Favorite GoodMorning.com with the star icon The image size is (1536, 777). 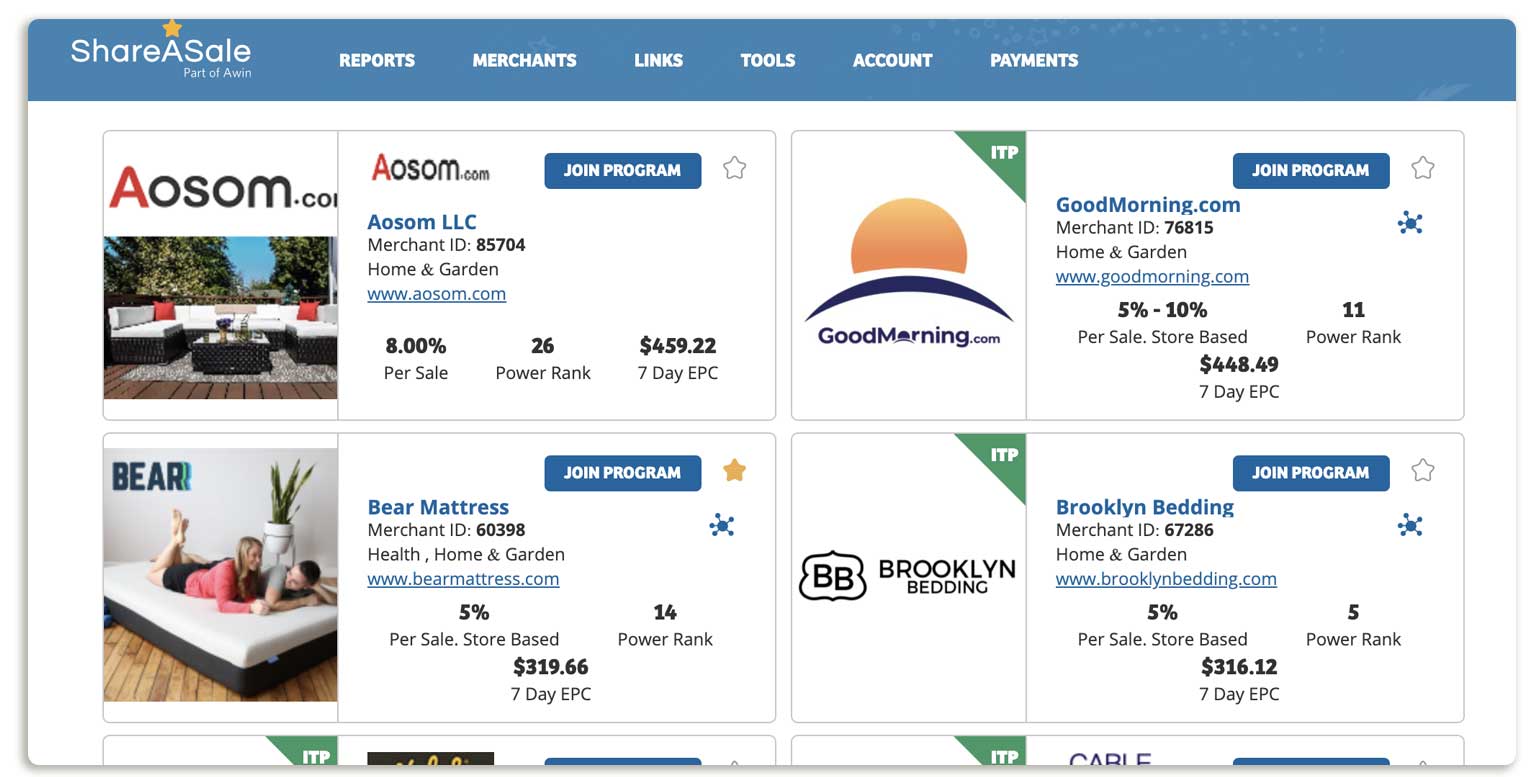coord(1422,168)
